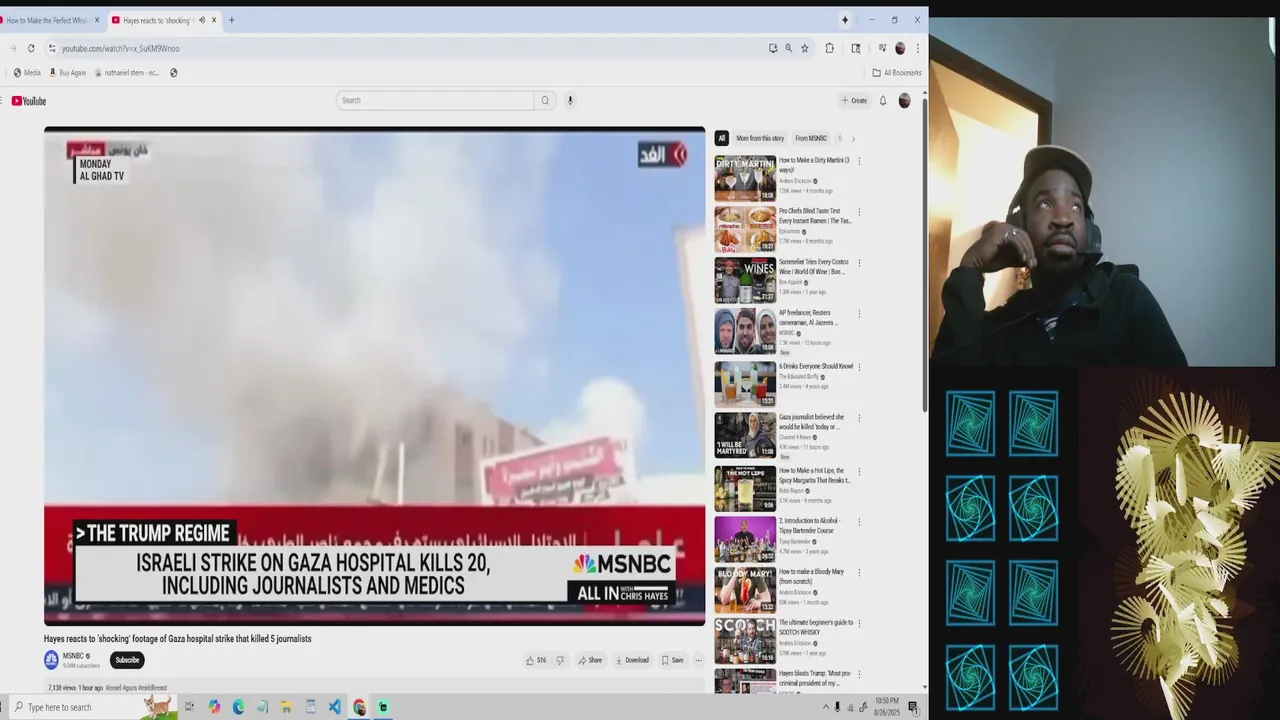Select 'More from this story' chip
Screen dimensions: 1280x720
coord(760,138)
